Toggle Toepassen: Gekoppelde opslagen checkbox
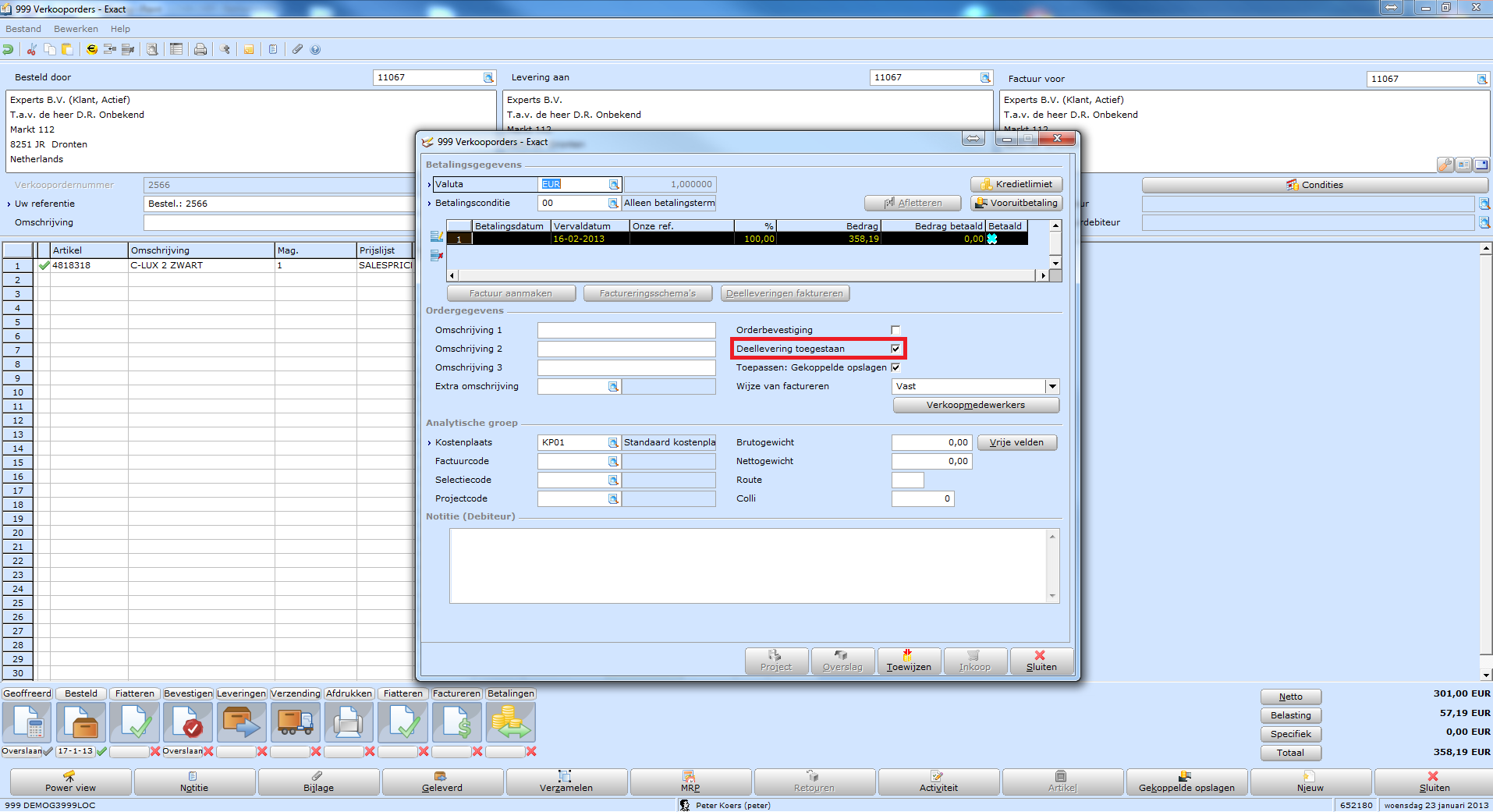This screenshot has height=812, width=1493. [895, 367]
